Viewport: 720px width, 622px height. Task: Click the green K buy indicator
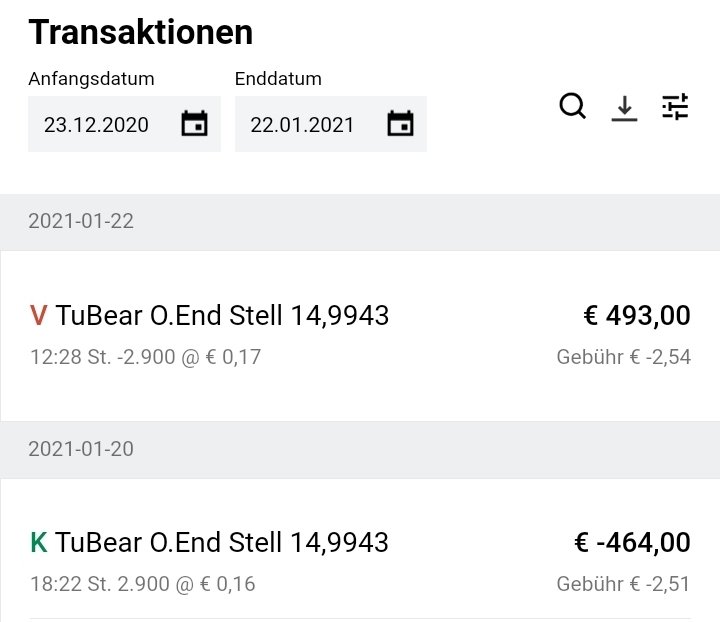click(x=39, y=543)
